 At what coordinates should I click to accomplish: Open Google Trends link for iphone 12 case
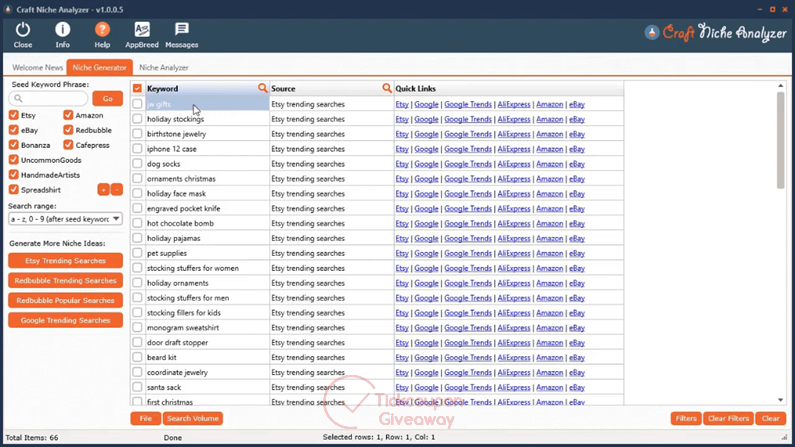click(468, 149)
